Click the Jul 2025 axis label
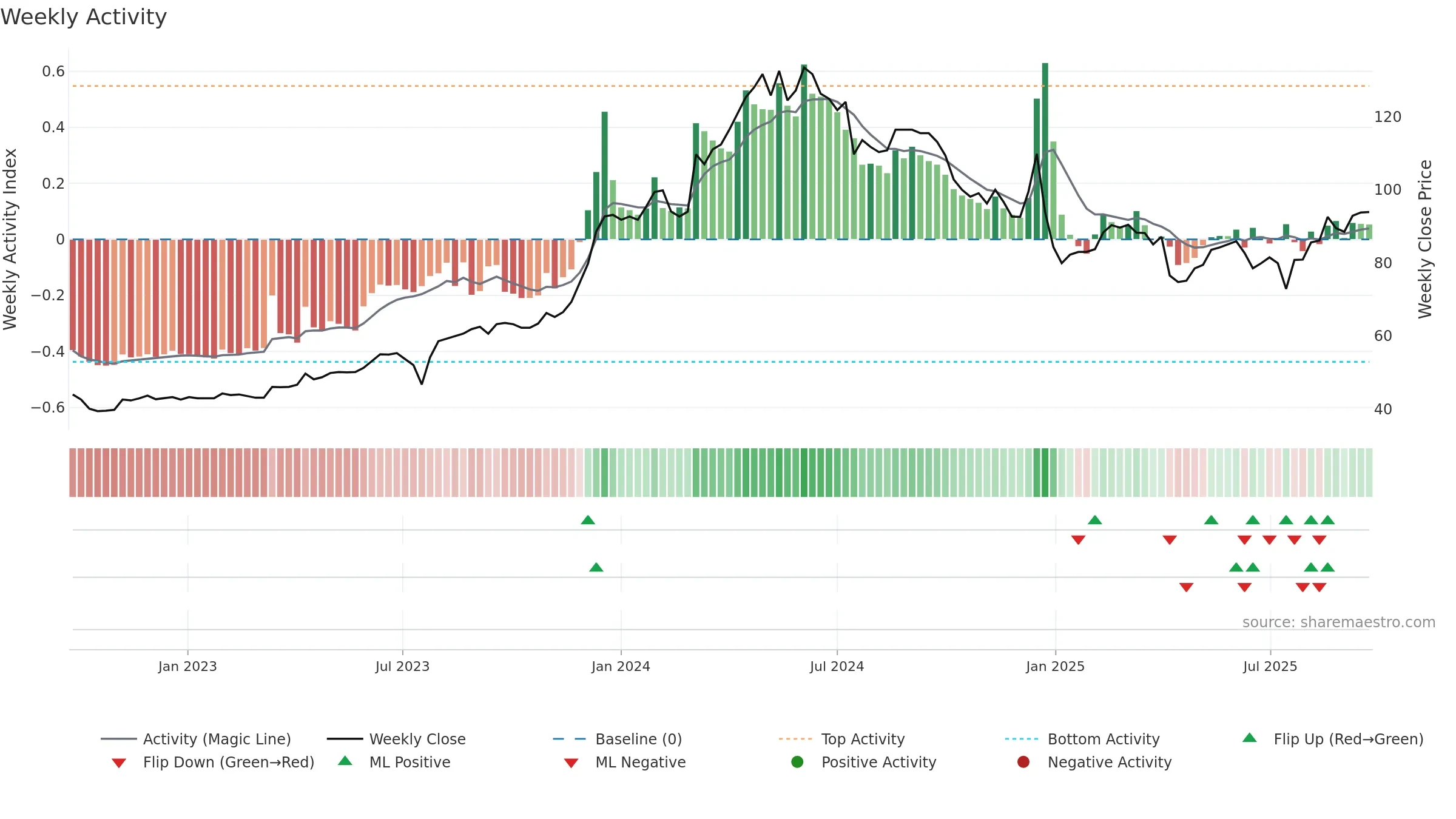 1270,666
